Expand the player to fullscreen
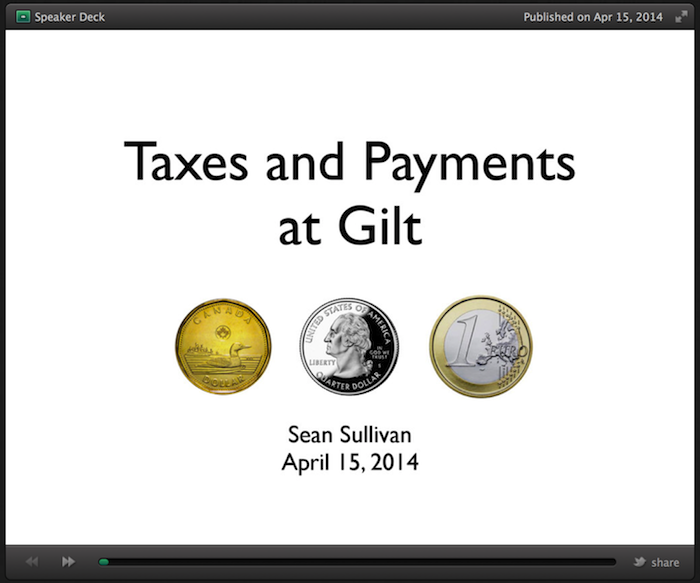Screen dimensions: 700x583 point(681,17)
